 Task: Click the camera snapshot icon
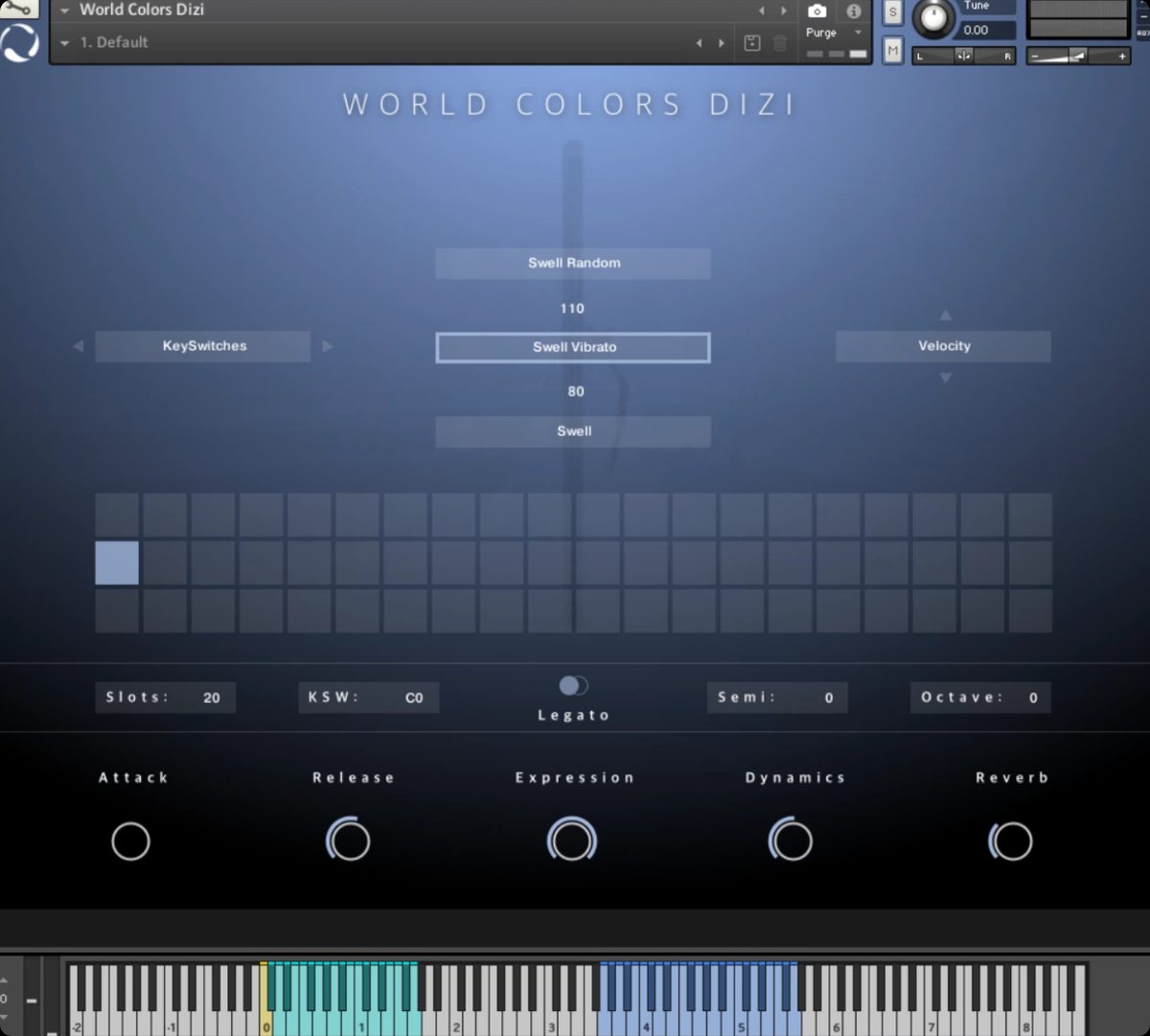[816, 11]
